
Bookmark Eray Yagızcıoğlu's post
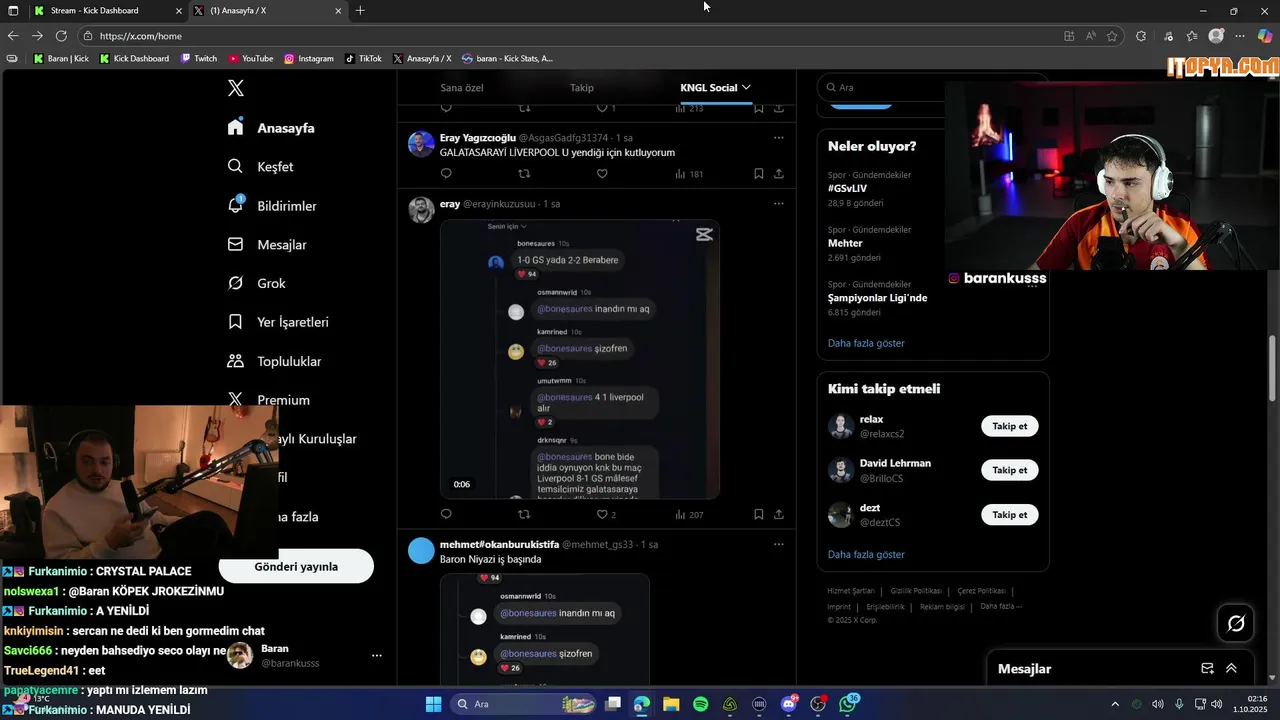[x=759, y=174]
